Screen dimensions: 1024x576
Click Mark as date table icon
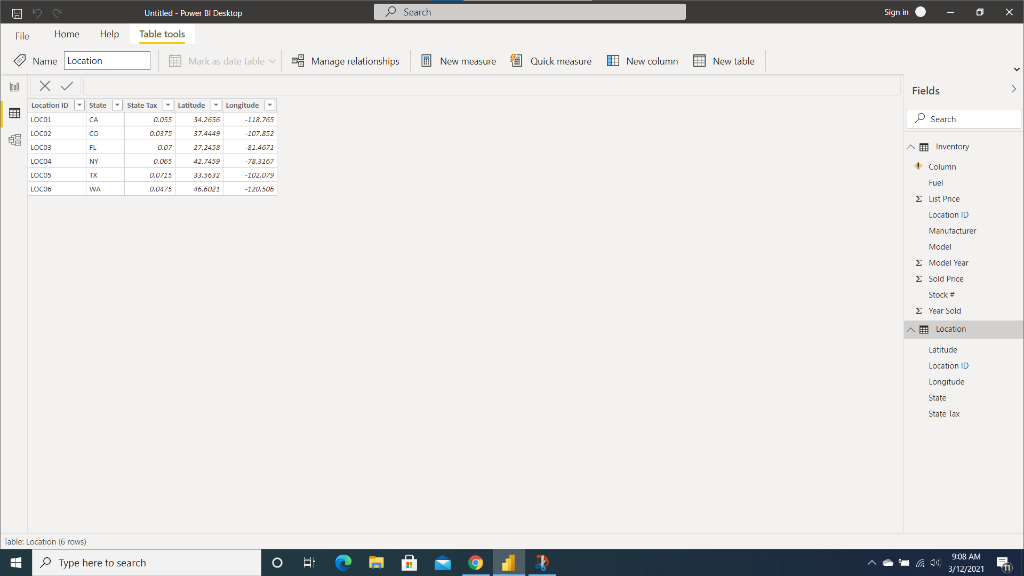click(175, 61)
